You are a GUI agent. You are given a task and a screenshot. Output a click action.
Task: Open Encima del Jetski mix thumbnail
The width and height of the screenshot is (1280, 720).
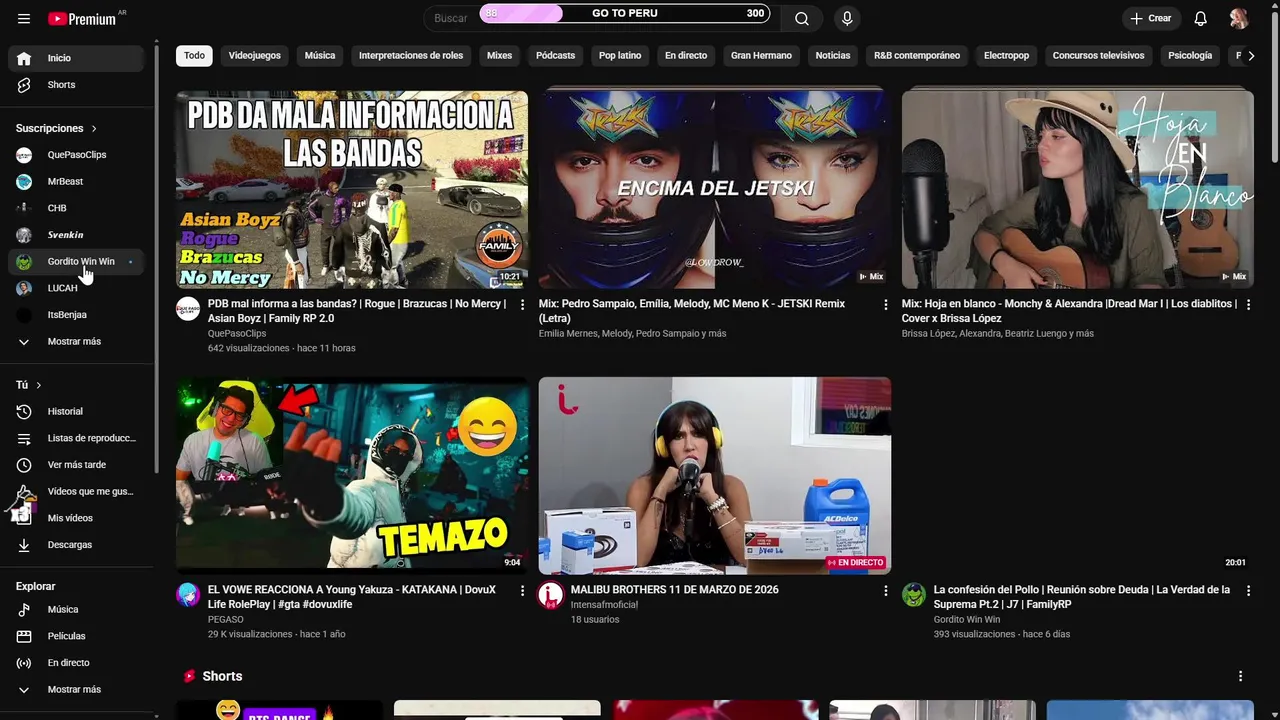pyautogui.click(x=714, y=189)
